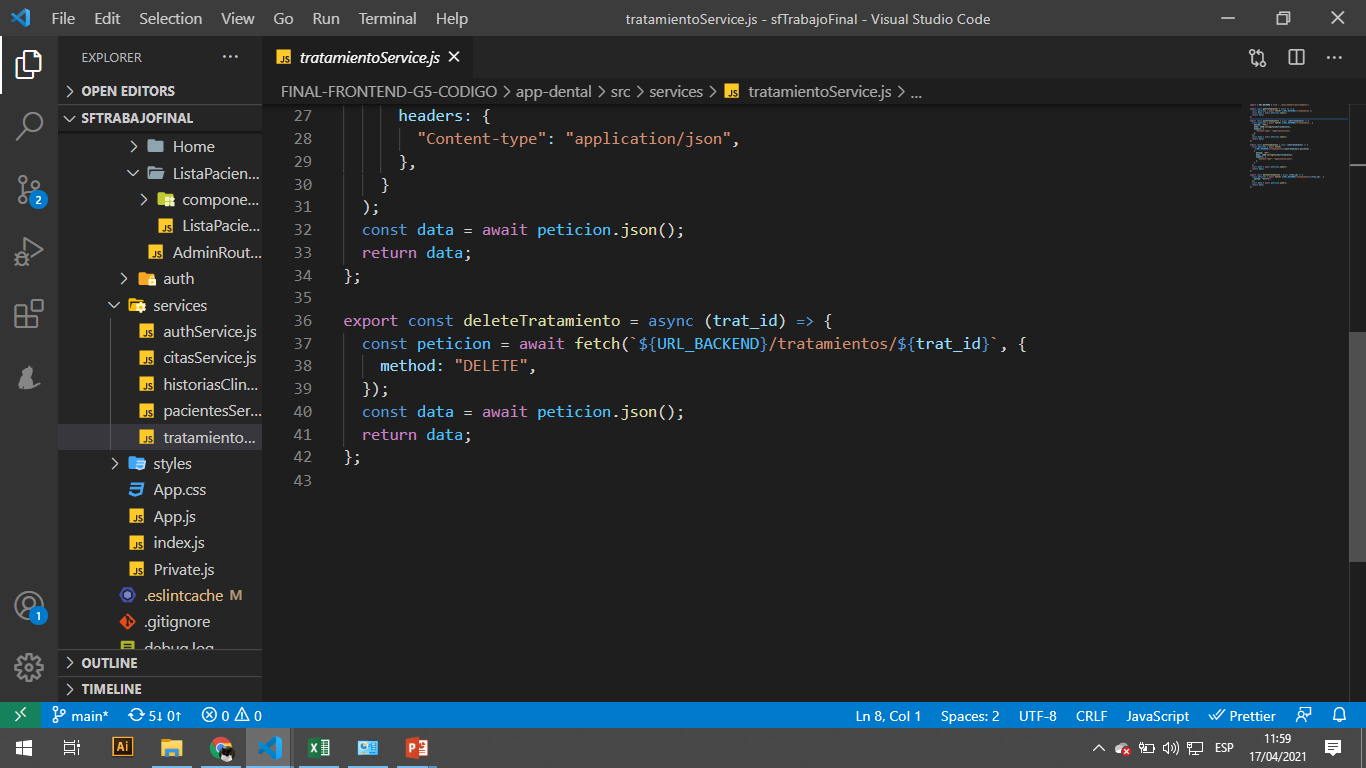Screen dimensions: 1366x768
Task: Open the Manage gear menu
Action: [29, 667]
